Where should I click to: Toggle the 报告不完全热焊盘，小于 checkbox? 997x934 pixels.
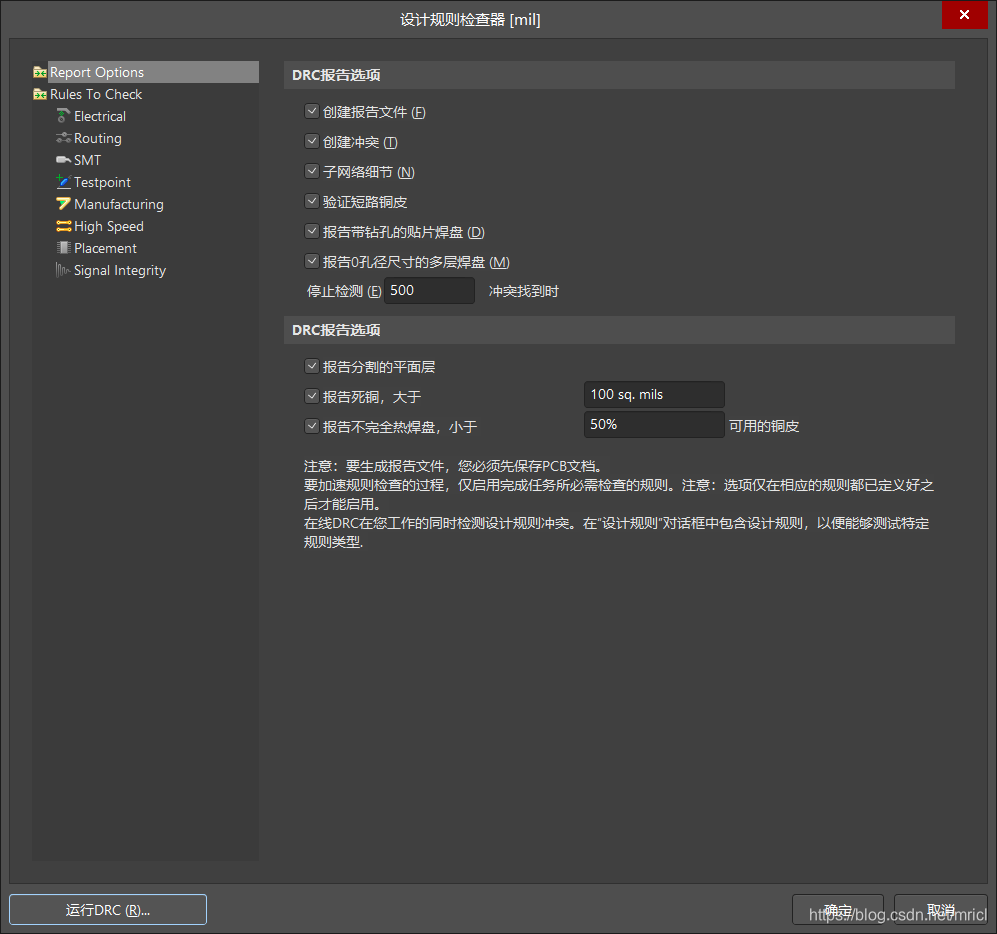(312, 426)
